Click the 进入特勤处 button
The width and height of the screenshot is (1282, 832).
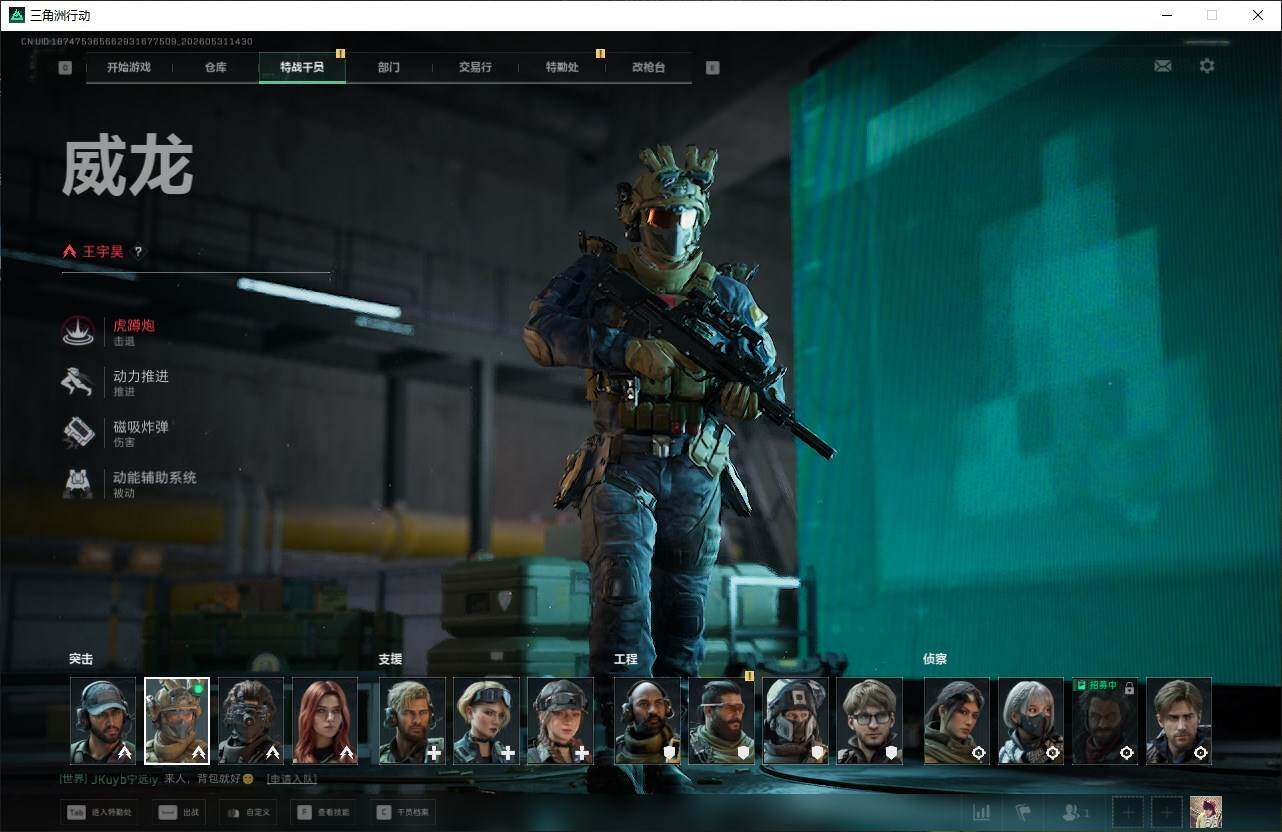(101, 813)
